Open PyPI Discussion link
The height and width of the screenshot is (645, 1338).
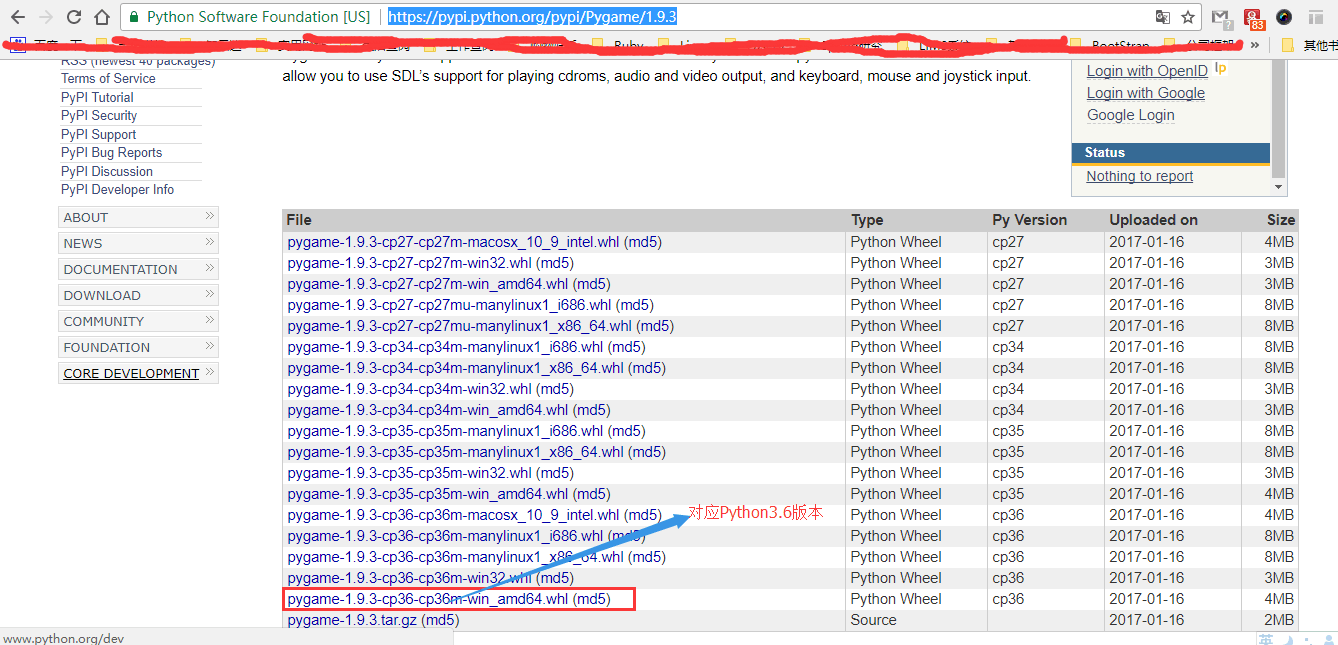[x=107, y=172]
